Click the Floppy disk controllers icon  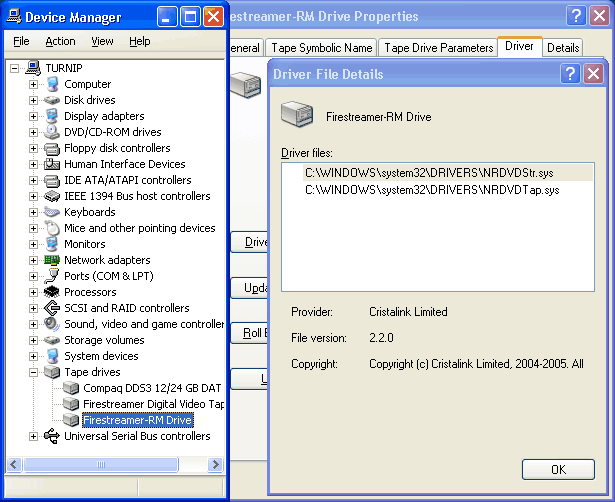click(52, 149)
